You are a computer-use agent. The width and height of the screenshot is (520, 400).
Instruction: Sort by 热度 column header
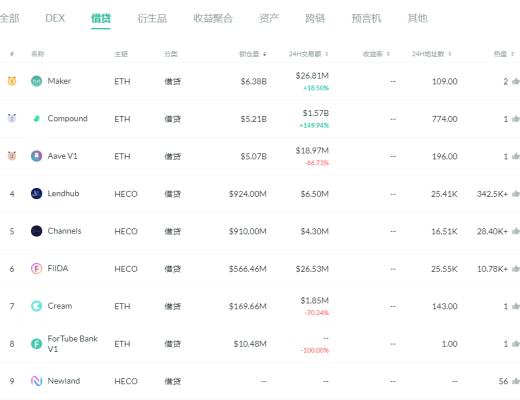point(504,54)
